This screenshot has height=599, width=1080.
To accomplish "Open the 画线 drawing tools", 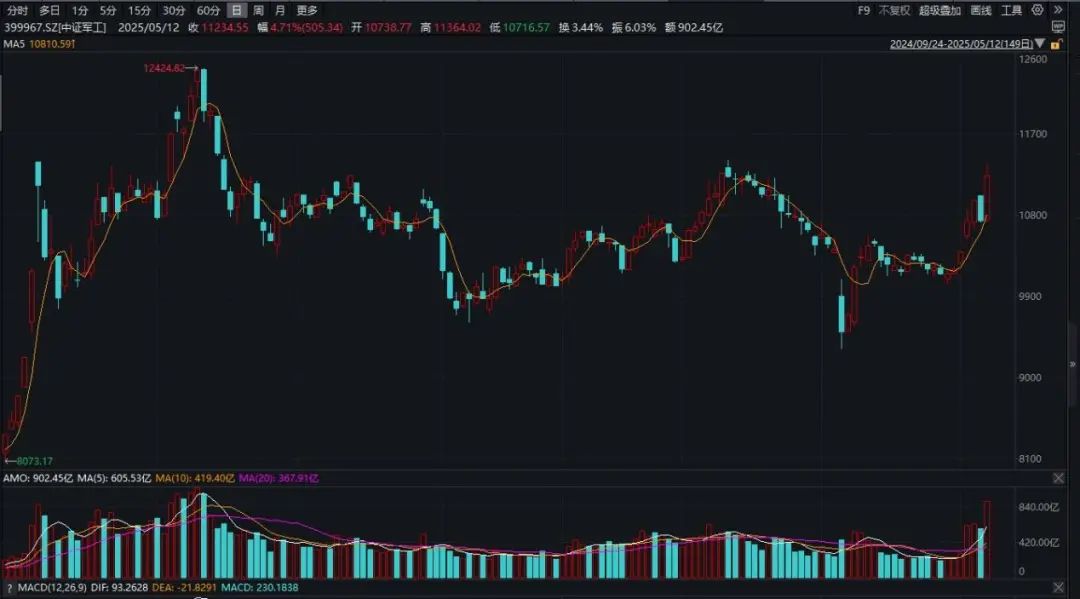I will [x=981, y=10].
